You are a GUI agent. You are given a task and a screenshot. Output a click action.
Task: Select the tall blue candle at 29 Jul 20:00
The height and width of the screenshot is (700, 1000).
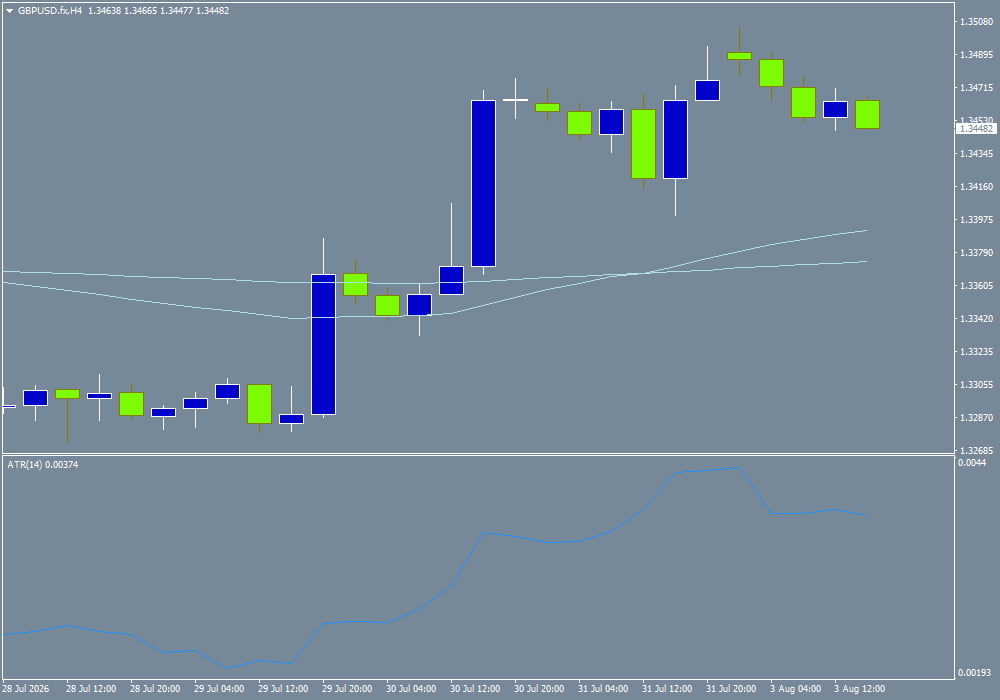[x=323, y=344]
